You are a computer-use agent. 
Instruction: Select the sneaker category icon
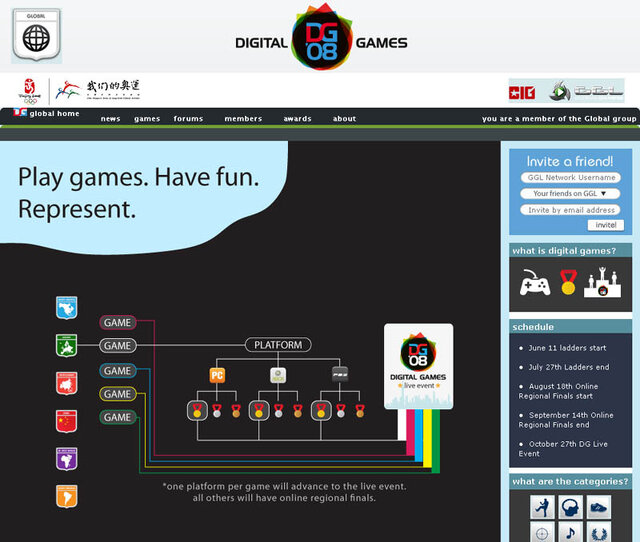[599, 507]
